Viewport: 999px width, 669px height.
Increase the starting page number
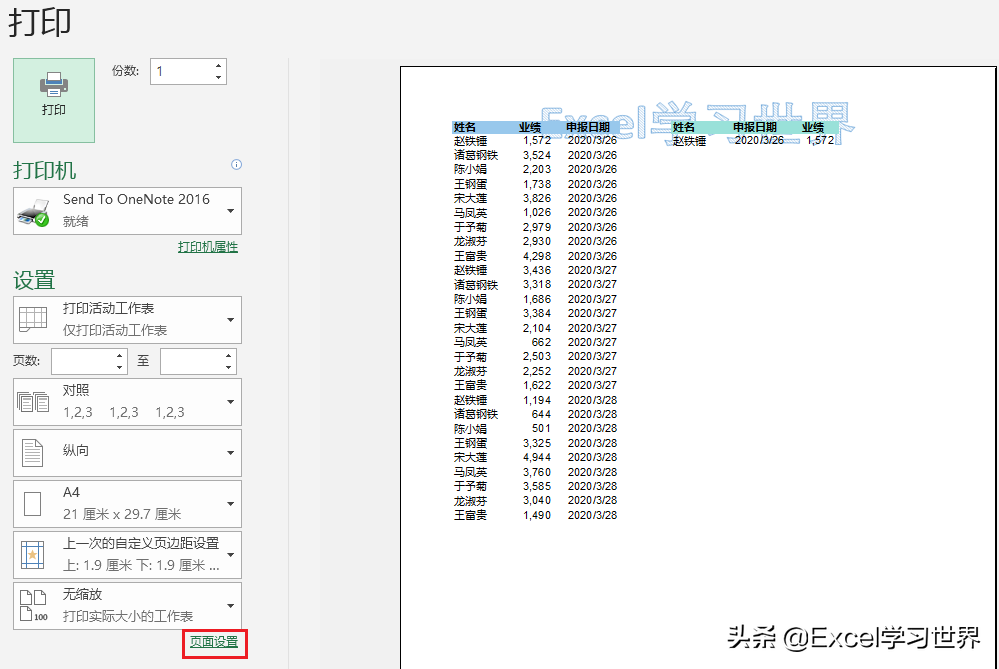[x=120, y=356]
